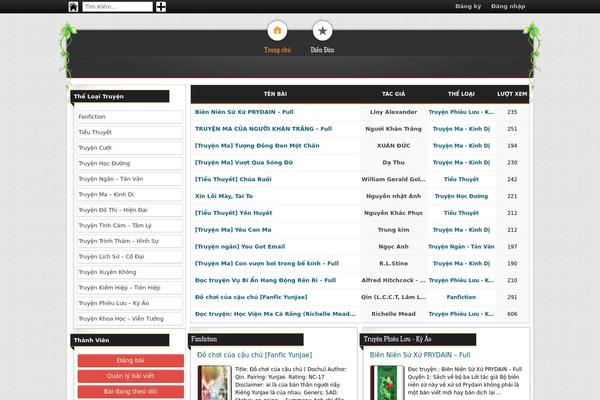Open Biên Niên Sử Xứ PRYDAIN table row link
Screen dimensions: 600x400
244,112
